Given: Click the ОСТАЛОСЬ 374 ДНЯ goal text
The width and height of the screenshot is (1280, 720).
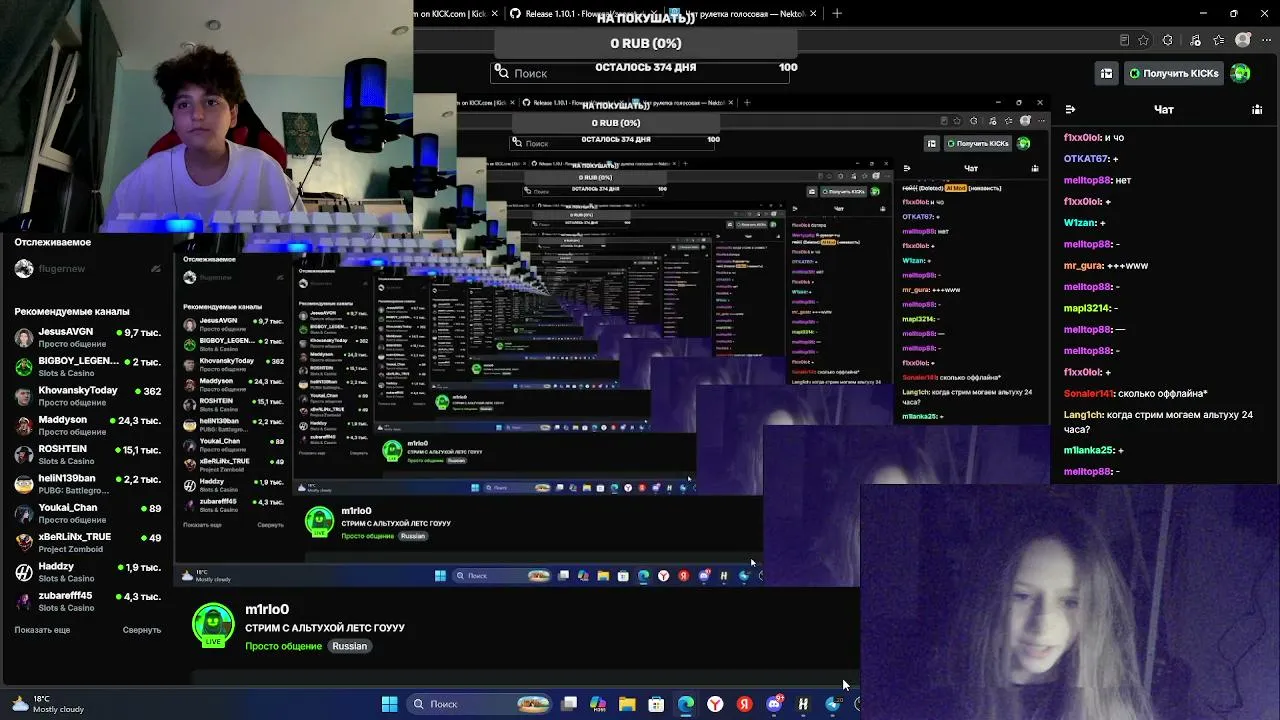Looking at the screenshot, I should pos(645,67).
